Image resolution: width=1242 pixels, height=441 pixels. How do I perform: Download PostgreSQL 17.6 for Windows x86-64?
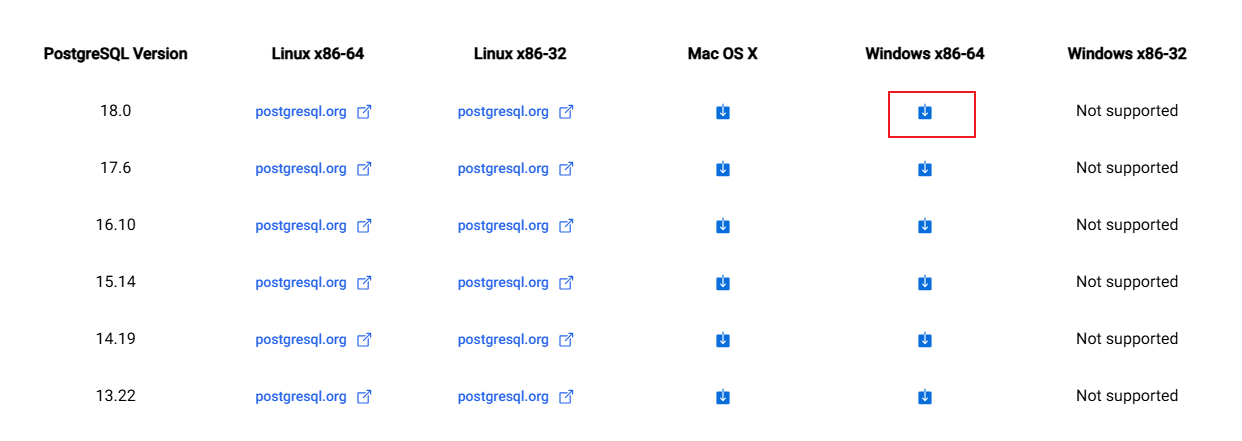tap(925, 169)
